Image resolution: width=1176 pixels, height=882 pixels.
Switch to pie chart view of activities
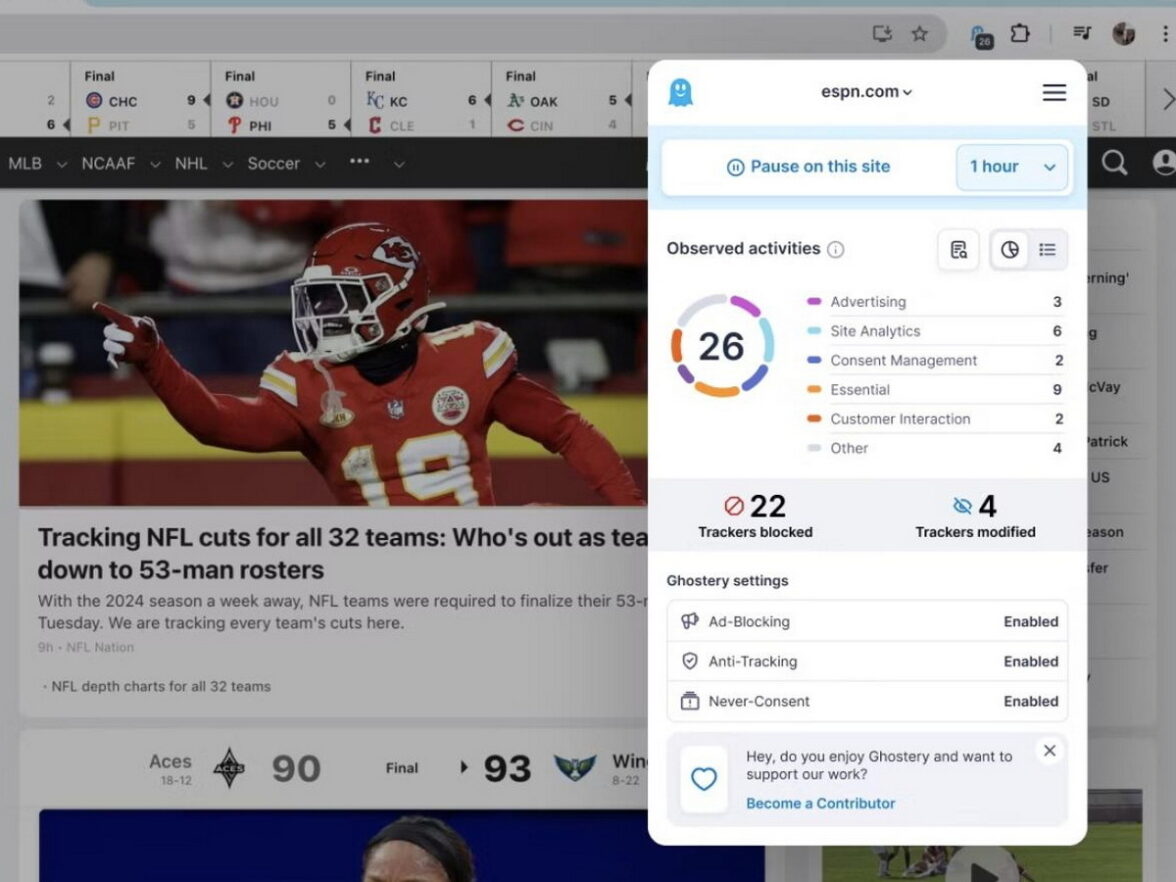1010,250
